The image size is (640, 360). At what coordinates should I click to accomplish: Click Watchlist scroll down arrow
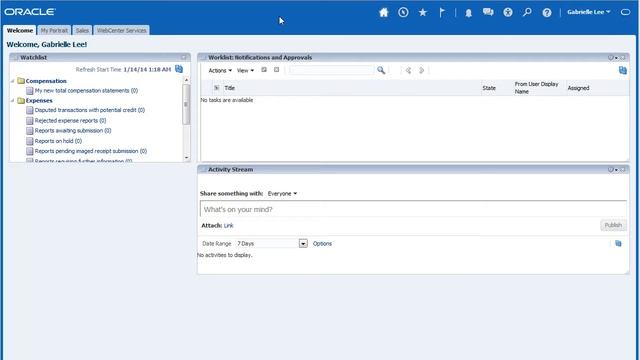point(187,158)
